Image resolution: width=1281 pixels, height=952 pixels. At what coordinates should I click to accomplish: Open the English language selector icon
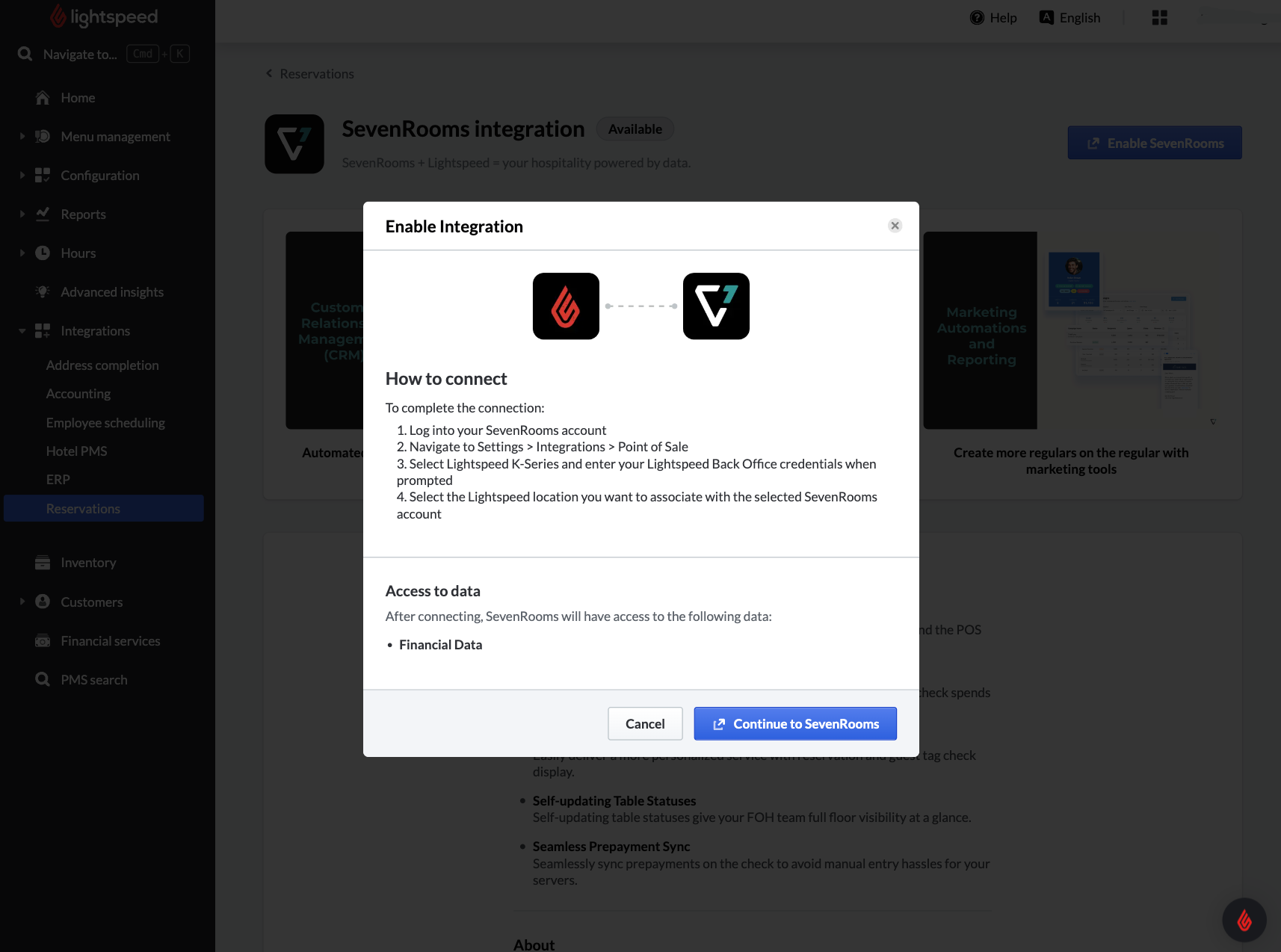(1046, 16)
